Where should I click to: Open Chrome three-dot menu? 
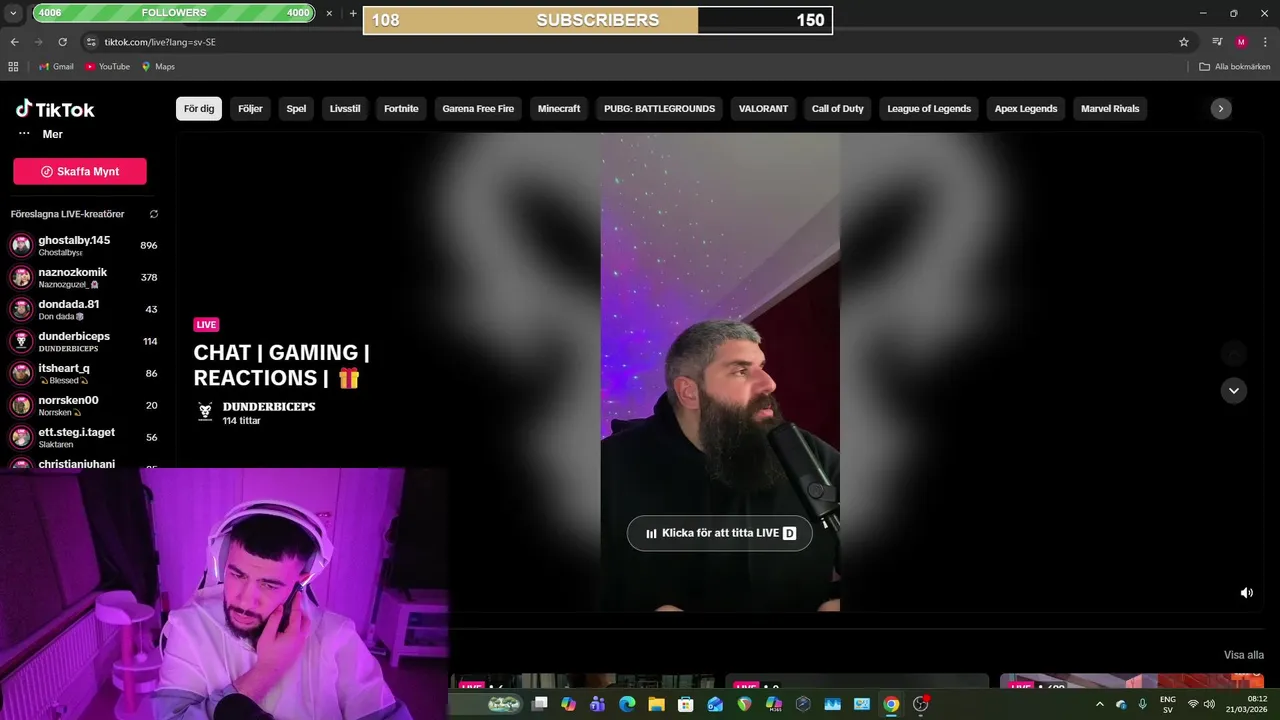coord(1265,42)
